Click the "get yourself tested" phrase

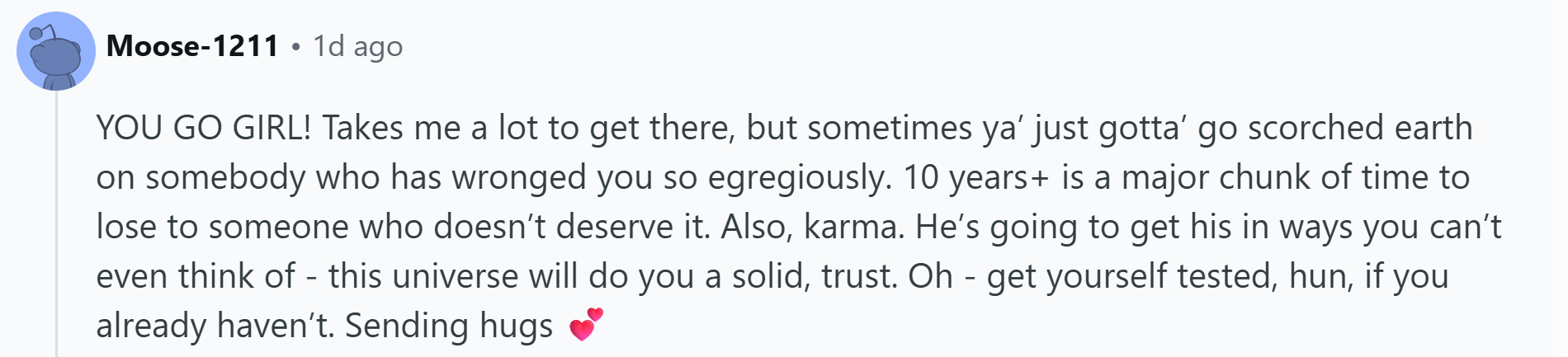1126,277
